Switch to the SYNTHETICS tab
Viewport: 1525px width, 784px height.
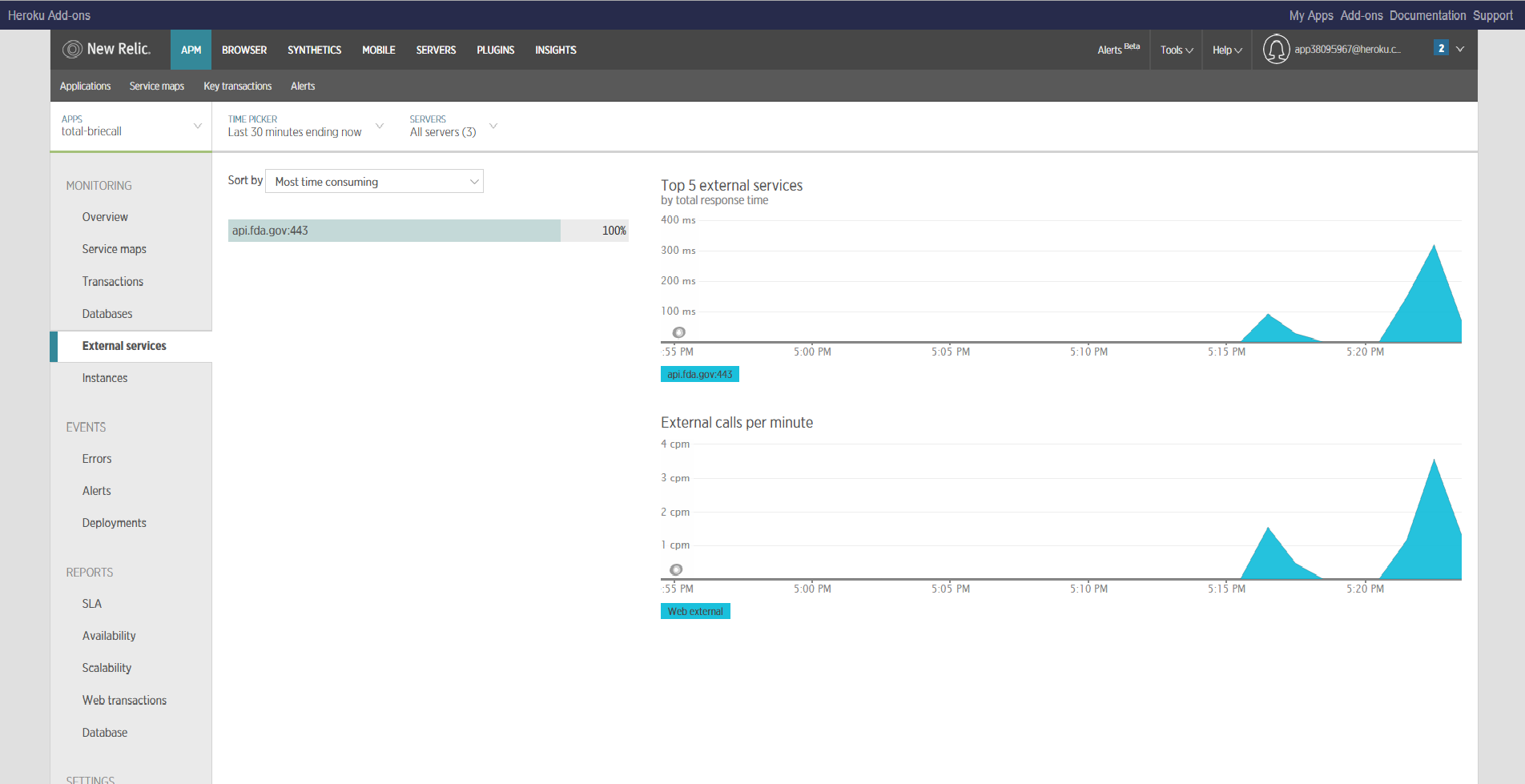[314, 50]
